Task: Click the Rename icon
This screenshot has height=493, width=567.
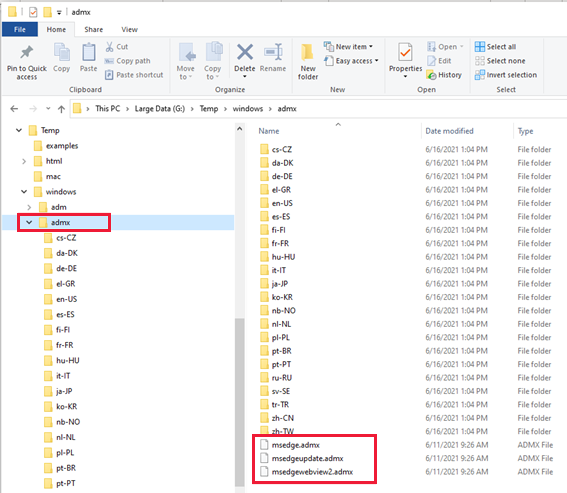Action: (x=273, y=52)
